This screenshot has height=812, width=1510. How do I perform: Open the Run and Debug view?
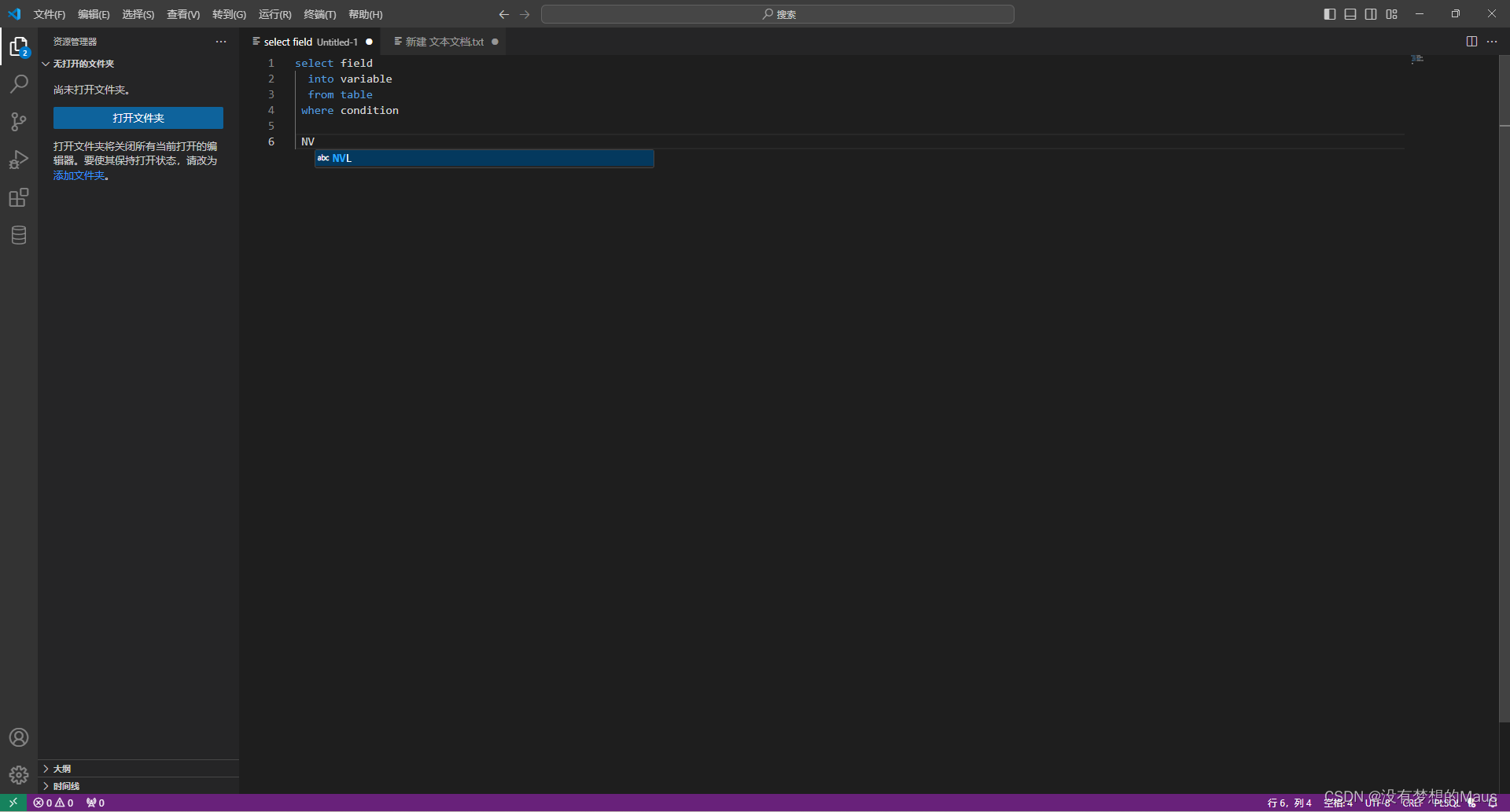(18, 159)
